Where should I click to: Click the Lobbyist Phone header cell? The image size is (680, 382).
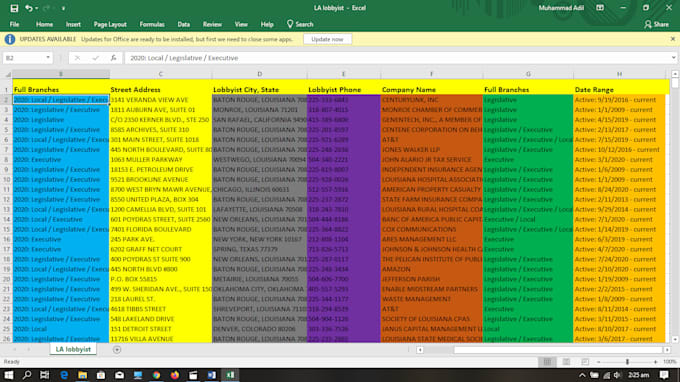pyautogui.click(x=343, y=90)
